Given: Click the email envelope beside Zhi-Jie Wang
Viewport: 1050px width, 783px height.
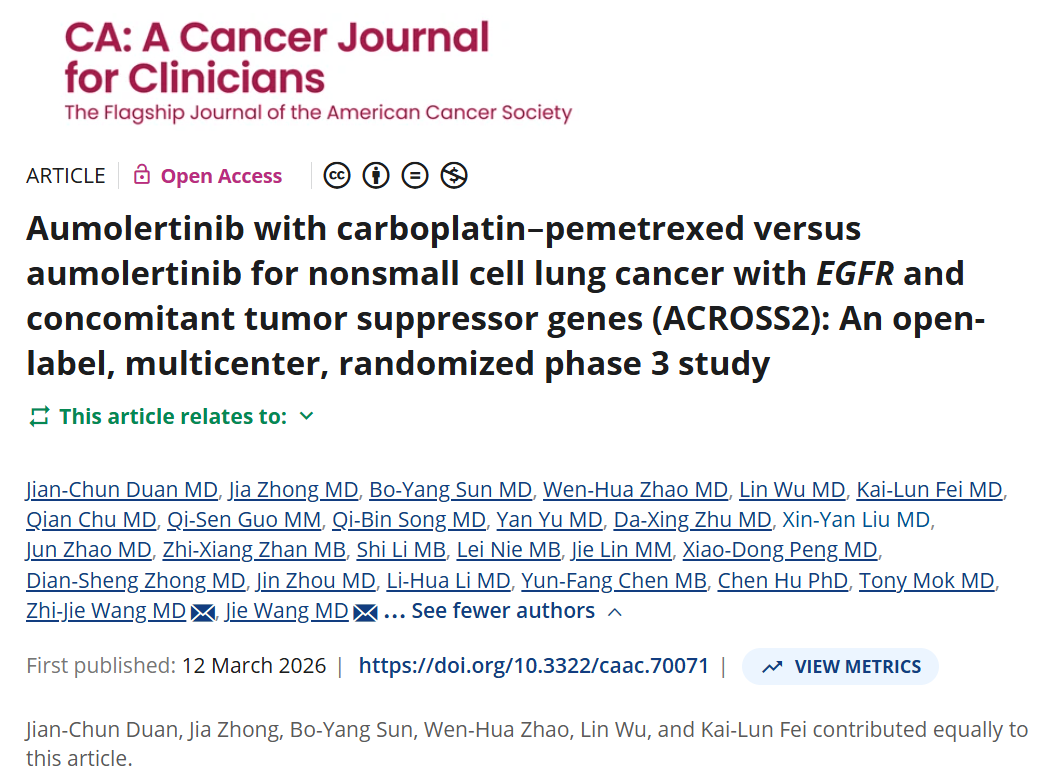Looking at the screenshot, I should (202, 612).
